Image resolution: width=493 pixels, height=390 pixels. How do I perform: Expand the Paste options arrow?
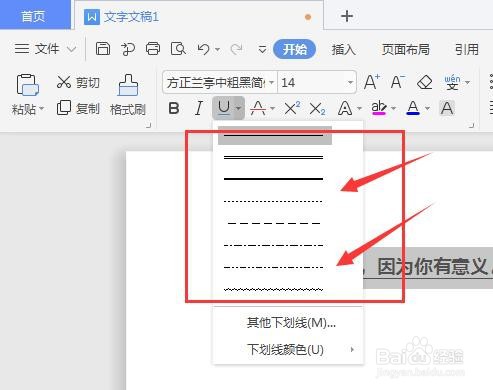pyautogui.click(x=42, y=108)
